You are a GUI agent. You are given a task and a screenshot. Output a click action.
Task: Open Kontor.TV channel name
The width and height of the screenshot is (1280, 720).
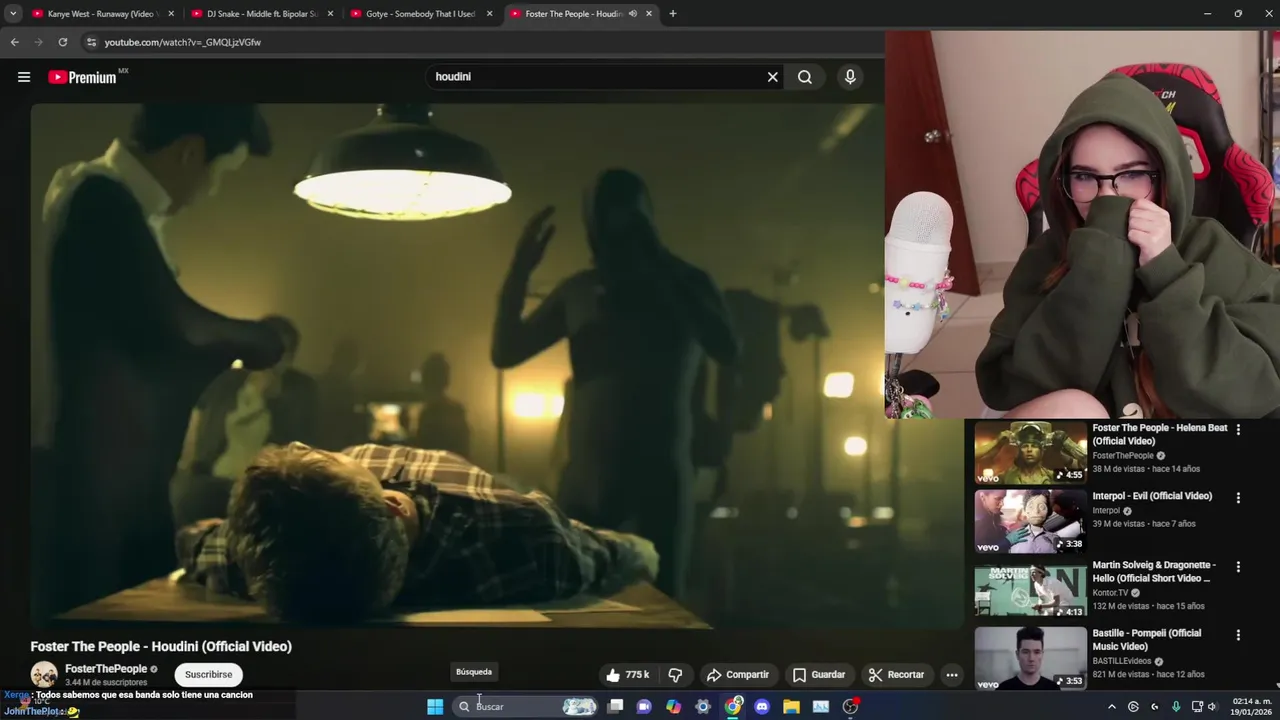click(x=1110, y=593)
